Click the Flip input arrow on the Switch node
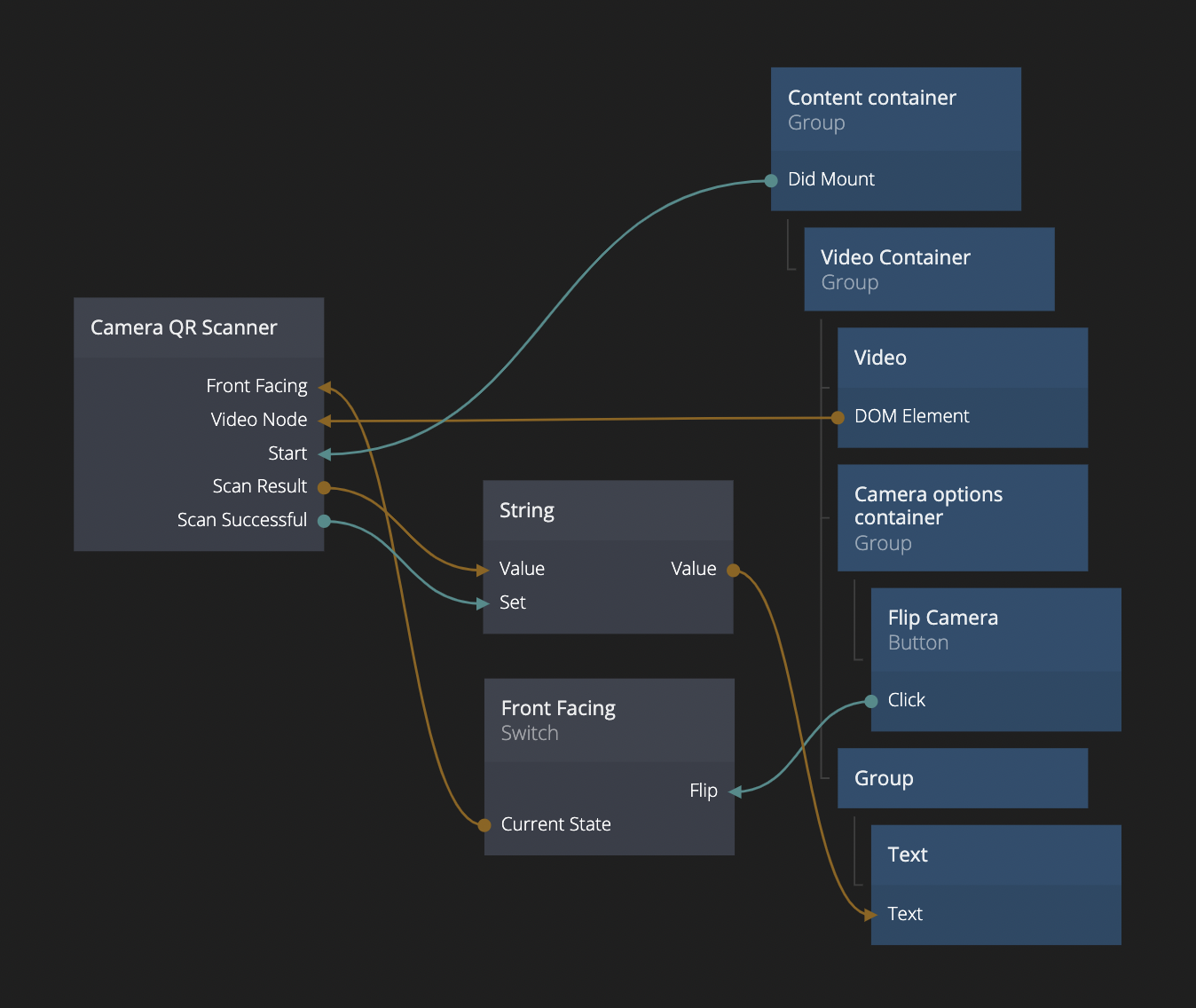This screenshot has width=1196, height=1008. 735,791
